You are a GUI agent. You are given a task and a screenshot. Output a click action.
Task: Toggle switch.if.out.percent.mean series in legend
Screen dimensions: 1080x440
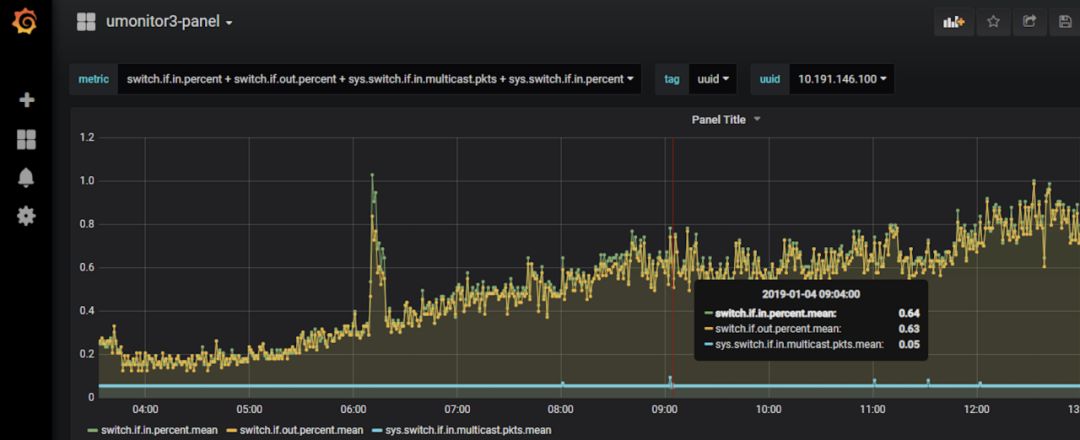tap(301, 431)
